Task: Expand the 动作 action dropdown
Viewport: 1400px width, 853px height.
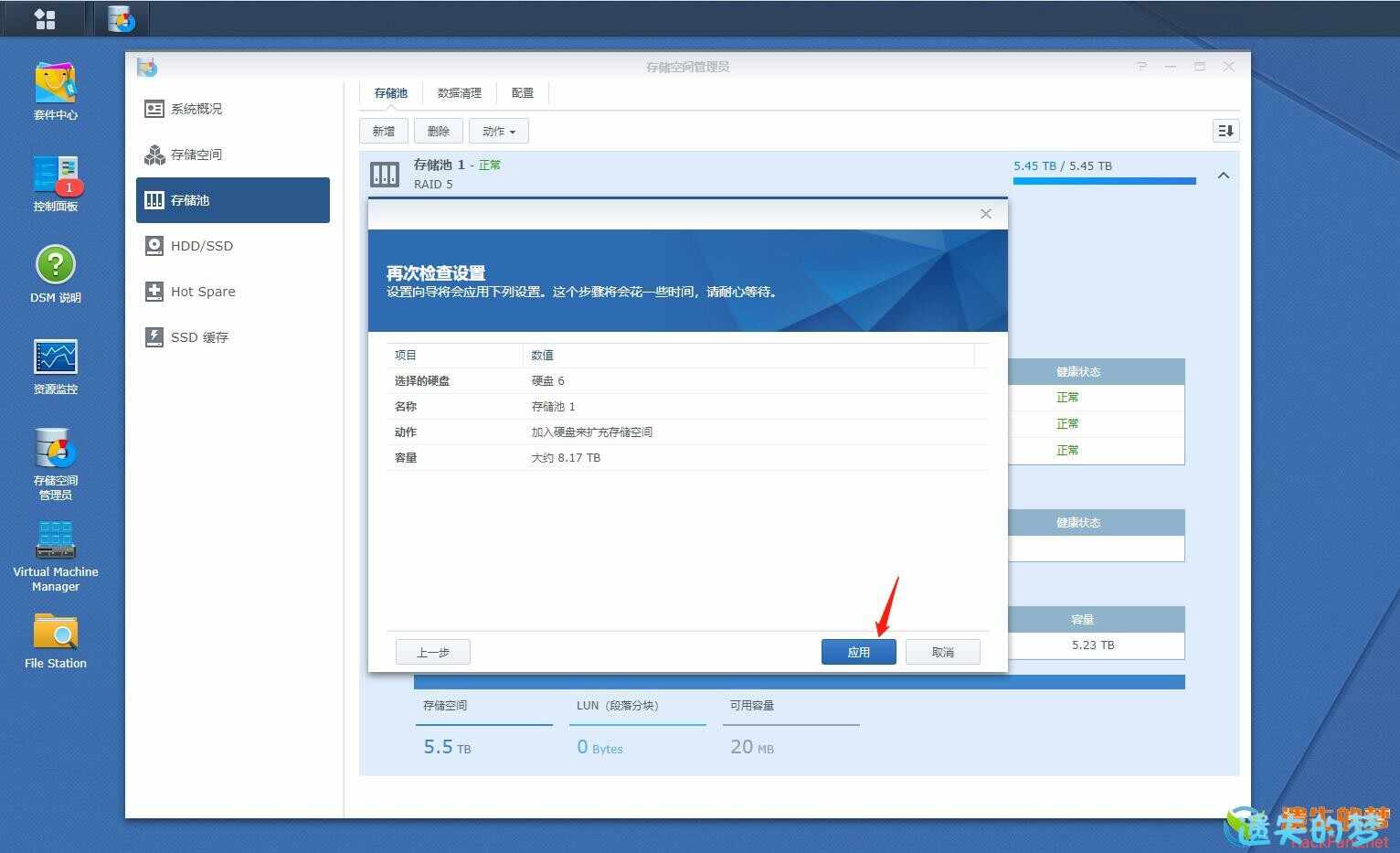Action: (498, 131)
